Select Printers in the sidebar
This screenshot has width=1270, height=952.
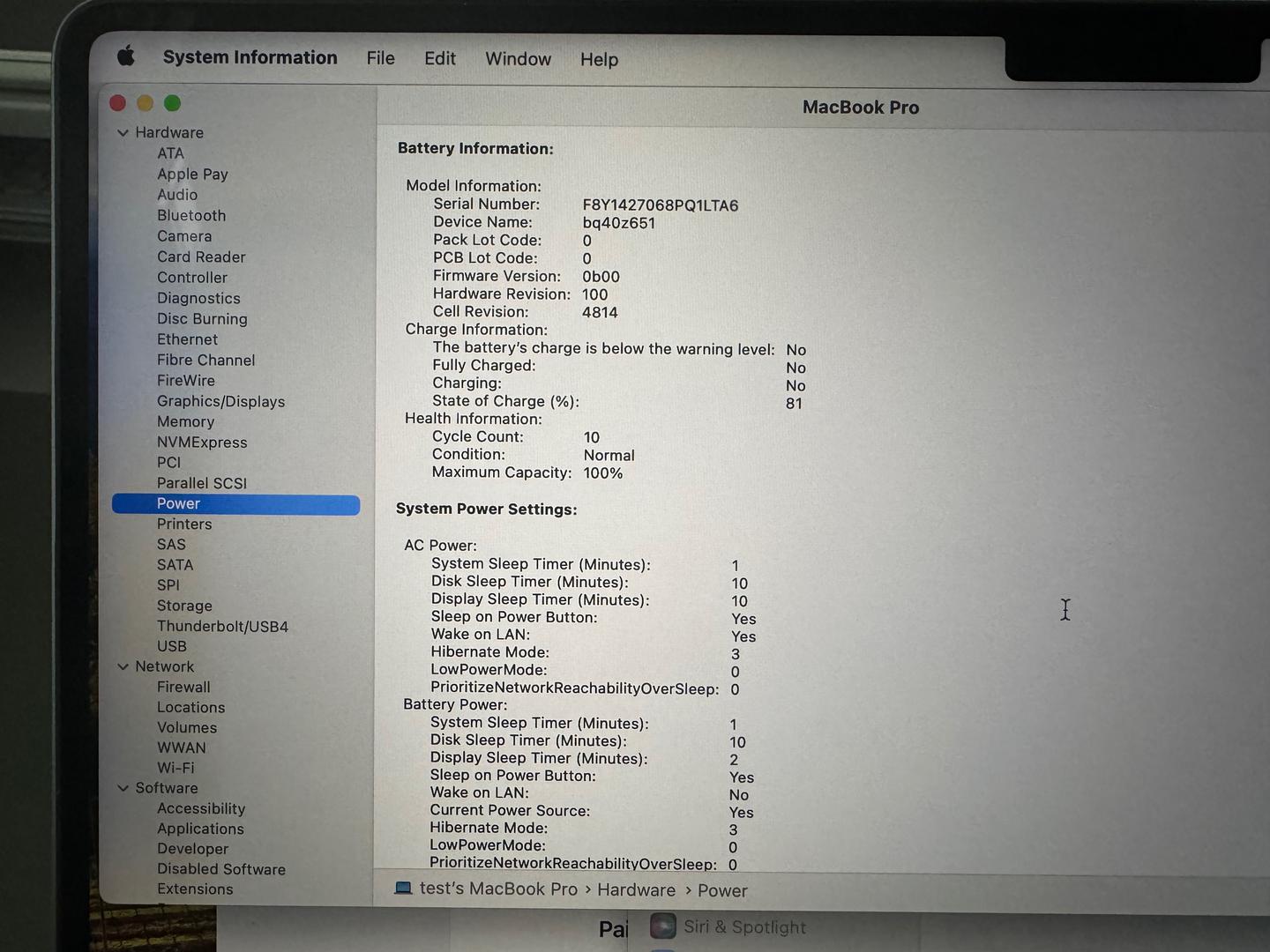pos(184,524)
